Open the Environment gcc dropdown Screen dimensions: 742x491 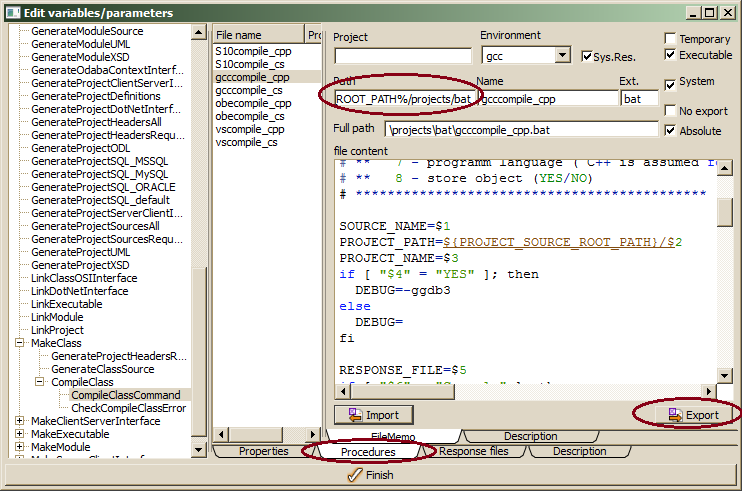(x=561, y=56)
